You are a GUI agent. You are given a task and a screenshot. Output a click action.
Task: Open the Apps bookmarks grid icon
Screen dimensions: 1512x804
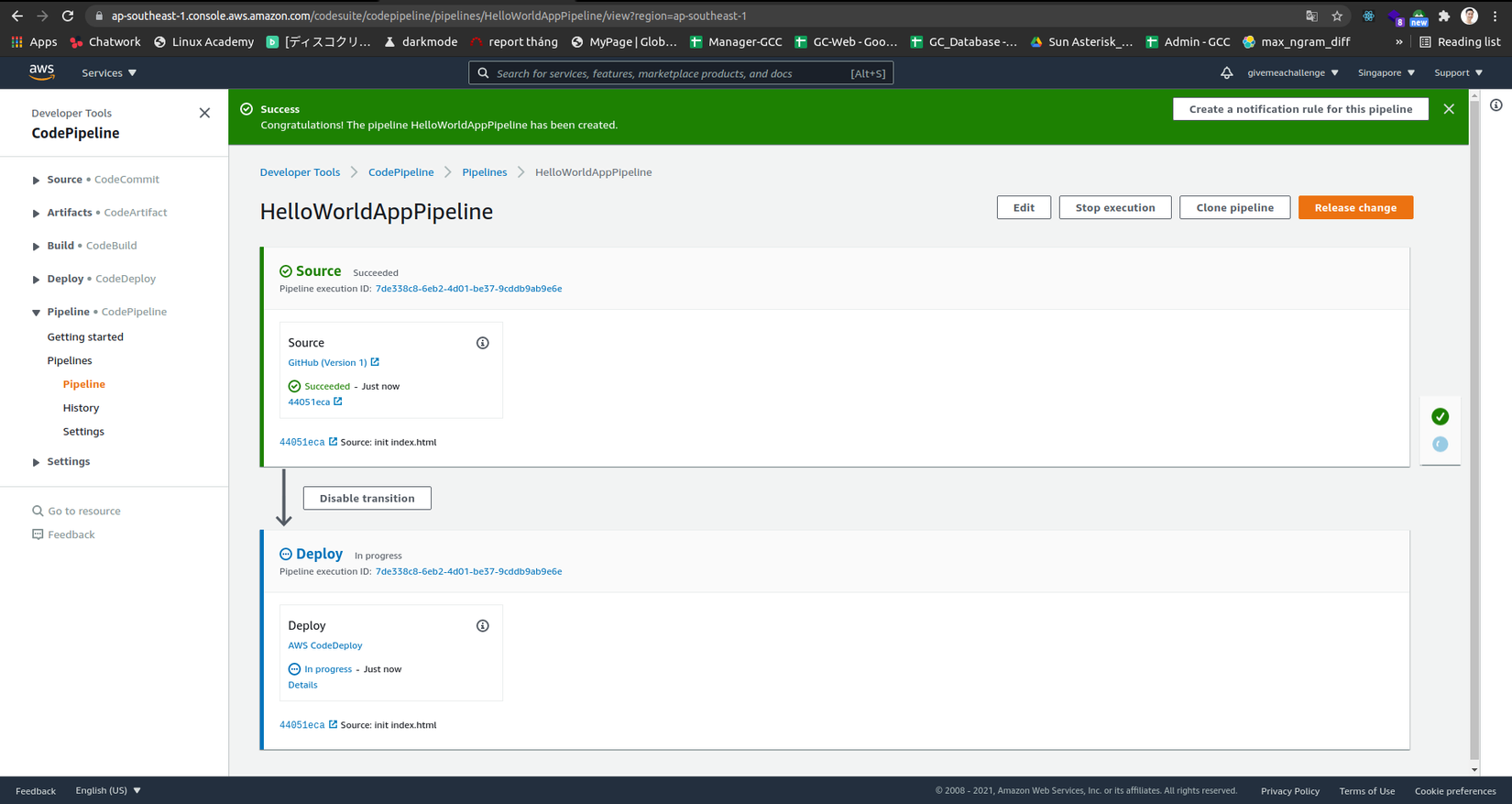click(16, 42)
